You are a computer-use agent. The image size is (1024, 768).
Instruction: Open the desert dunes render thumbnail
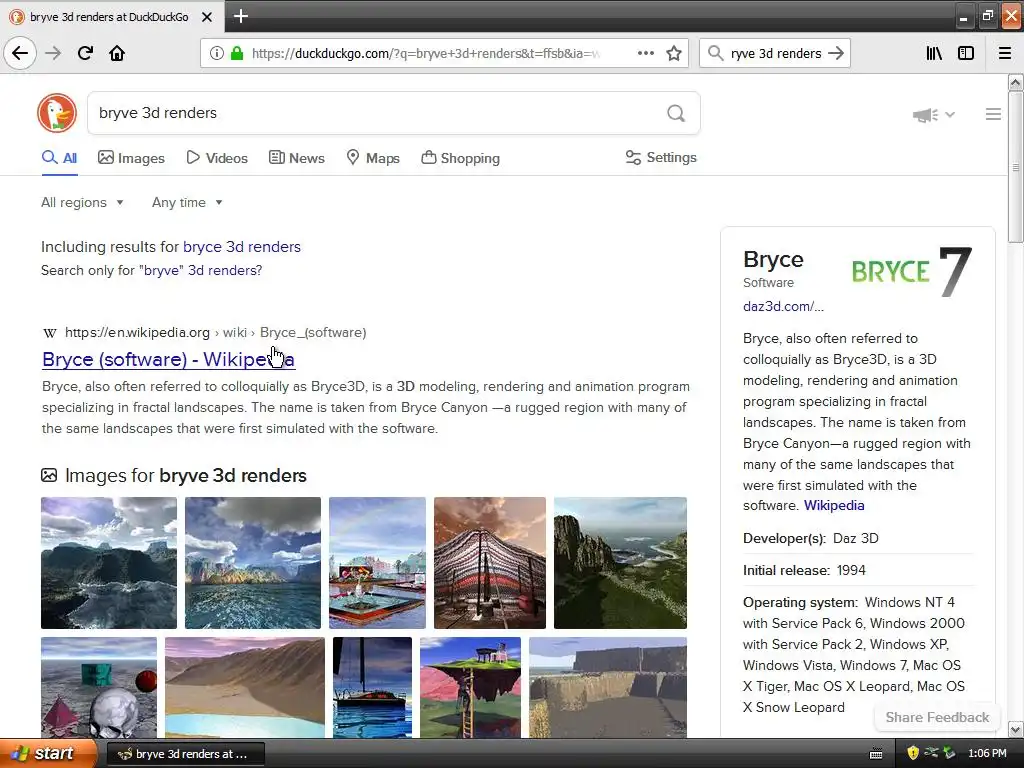point(245,687)
